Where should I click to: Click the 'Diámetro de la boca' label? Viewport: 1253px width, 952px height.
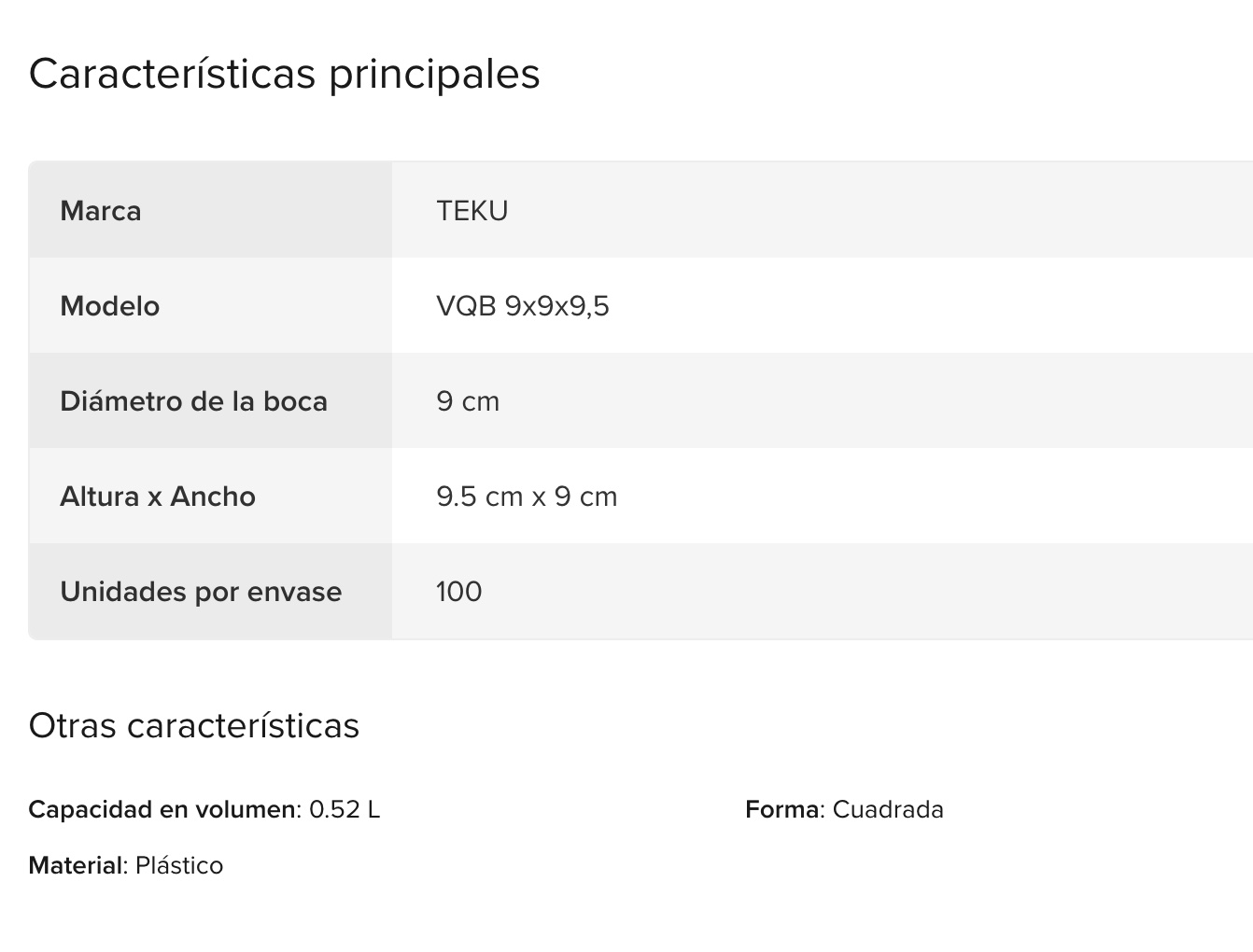[193, 401]
